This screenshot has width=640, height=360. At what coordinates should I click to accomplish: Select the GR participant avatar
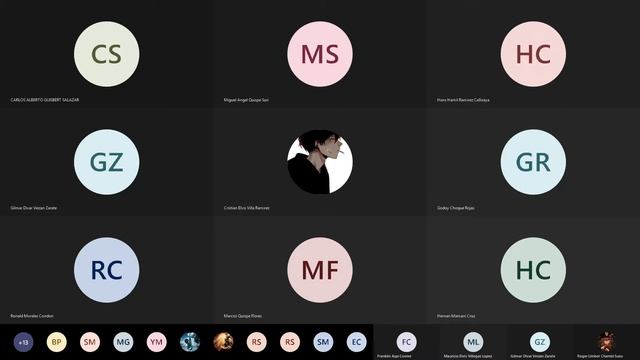coord(533,162)
